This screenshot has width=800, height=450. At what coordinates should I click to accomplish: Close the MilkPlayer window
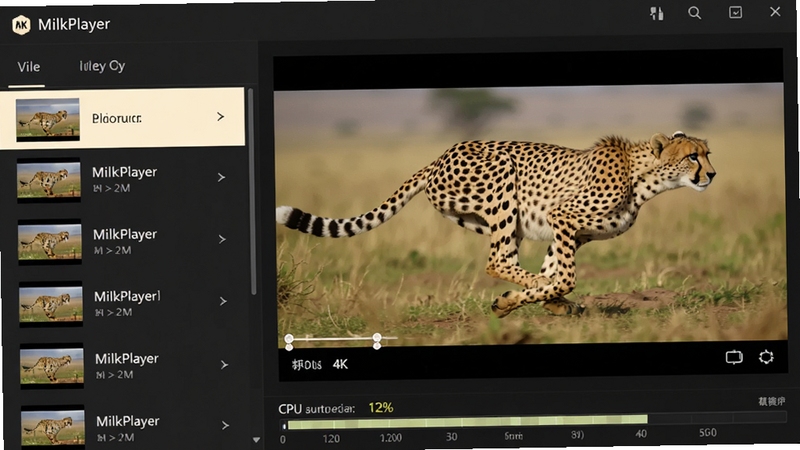point(775,11)
